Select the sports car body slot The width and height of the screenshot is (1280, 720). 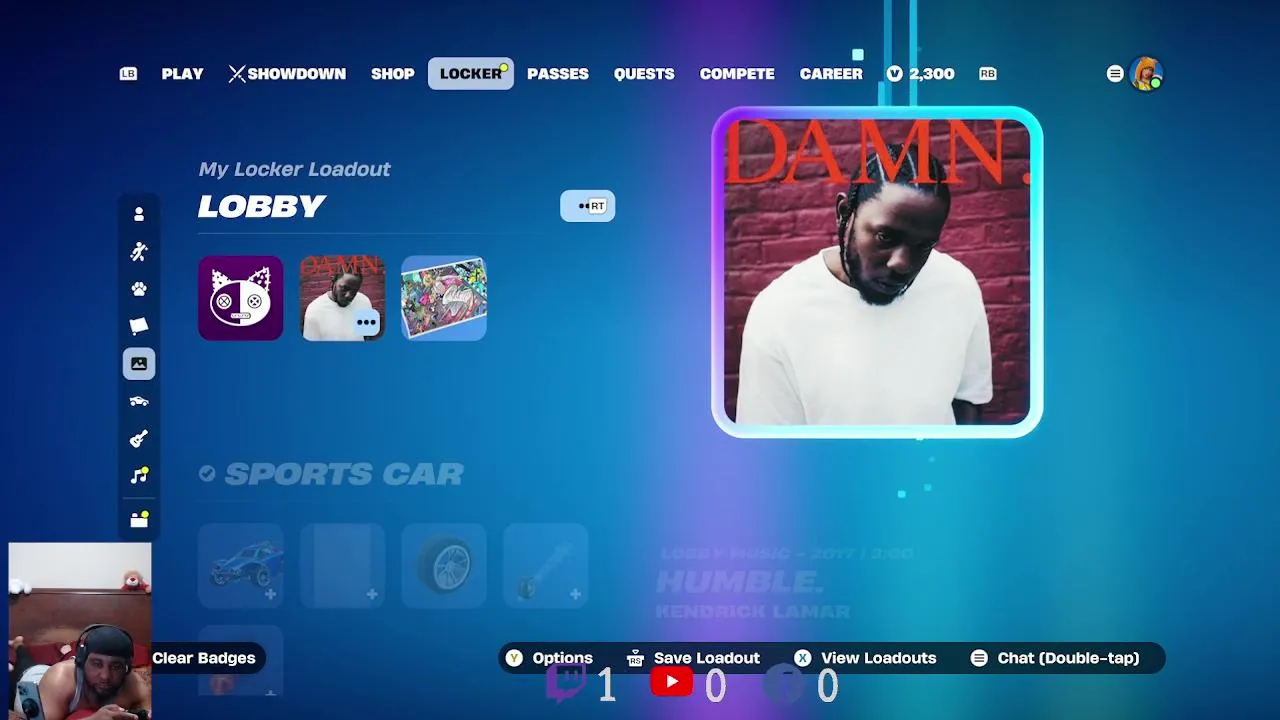click(241, 565)
